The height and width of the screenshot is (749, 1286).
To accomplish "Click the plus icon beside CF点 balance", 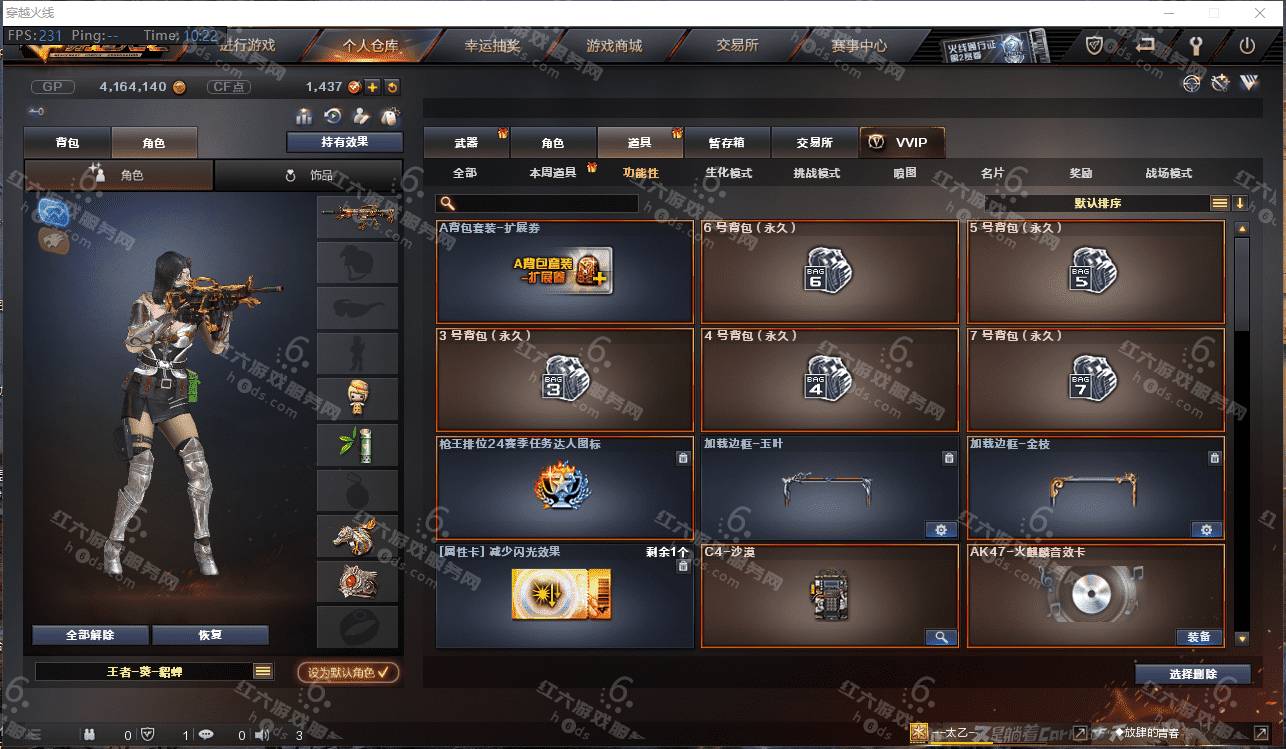I will 372,87.
